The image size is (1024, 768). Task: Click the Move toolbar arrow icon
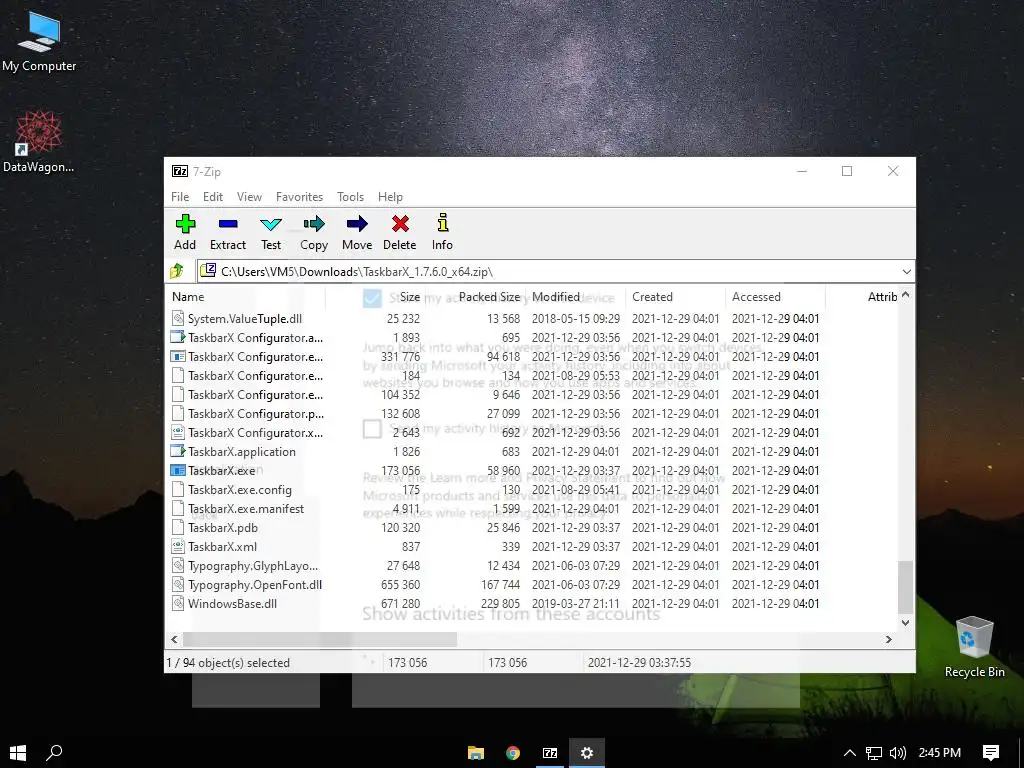pyautogui.click(x=357, y=224)
